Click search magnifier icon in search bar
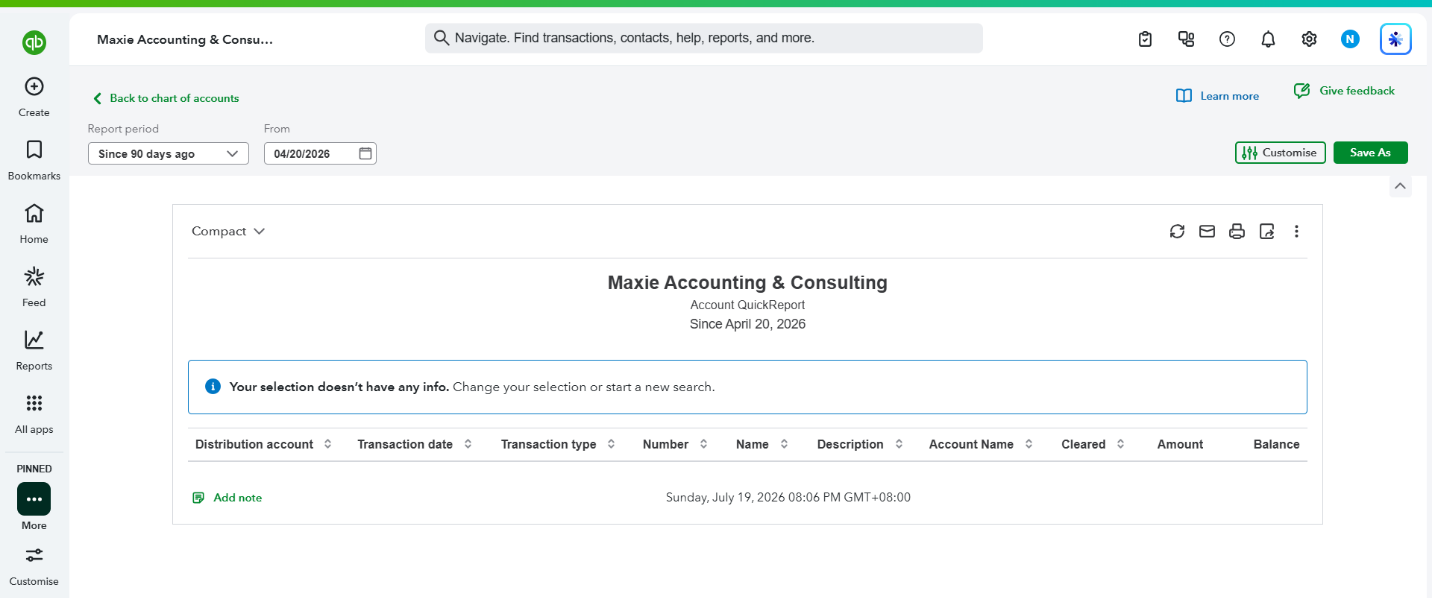This screenshot has width=1432, height=598. point(441,38)
